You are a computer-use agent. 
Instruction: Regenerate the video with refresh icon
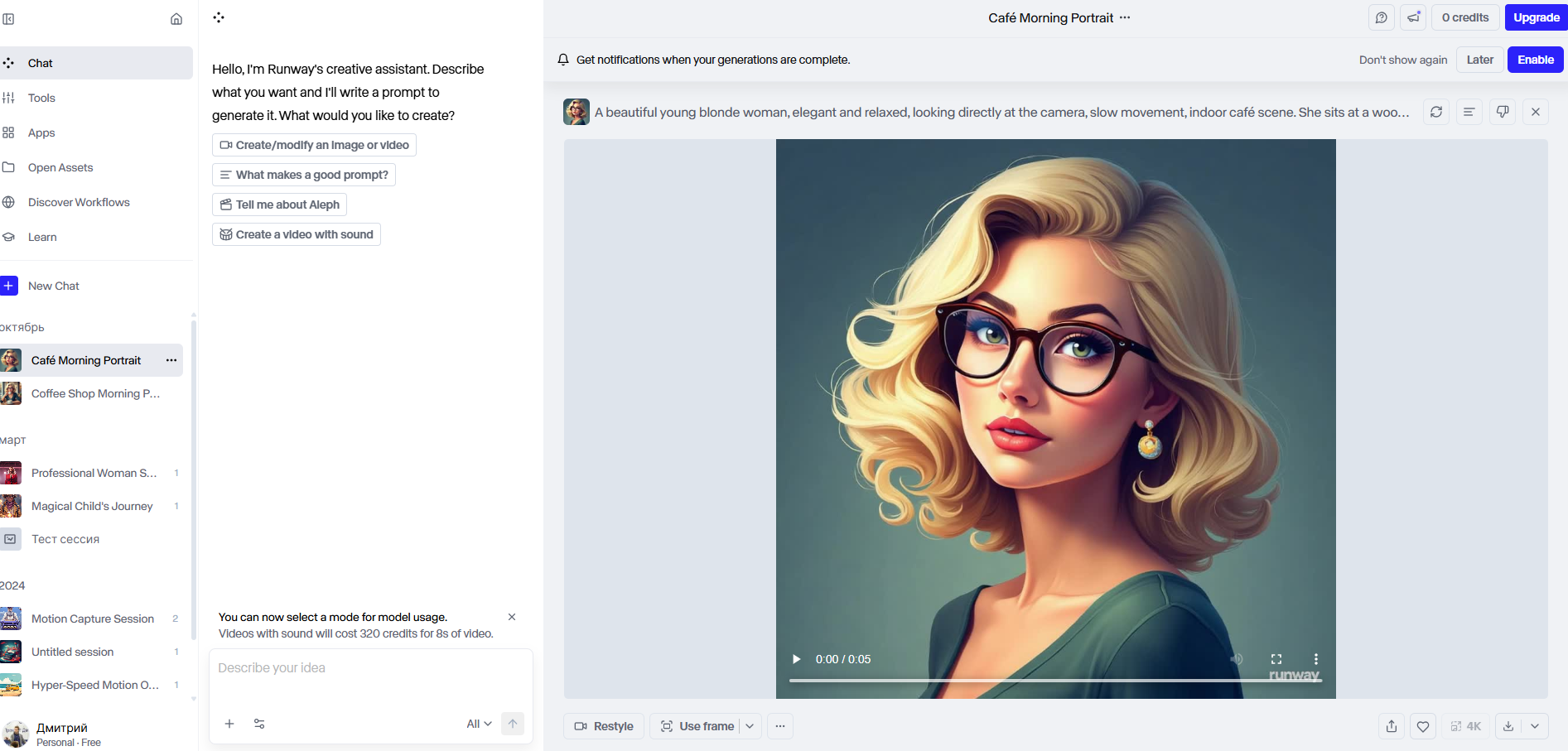(1436, 112)
